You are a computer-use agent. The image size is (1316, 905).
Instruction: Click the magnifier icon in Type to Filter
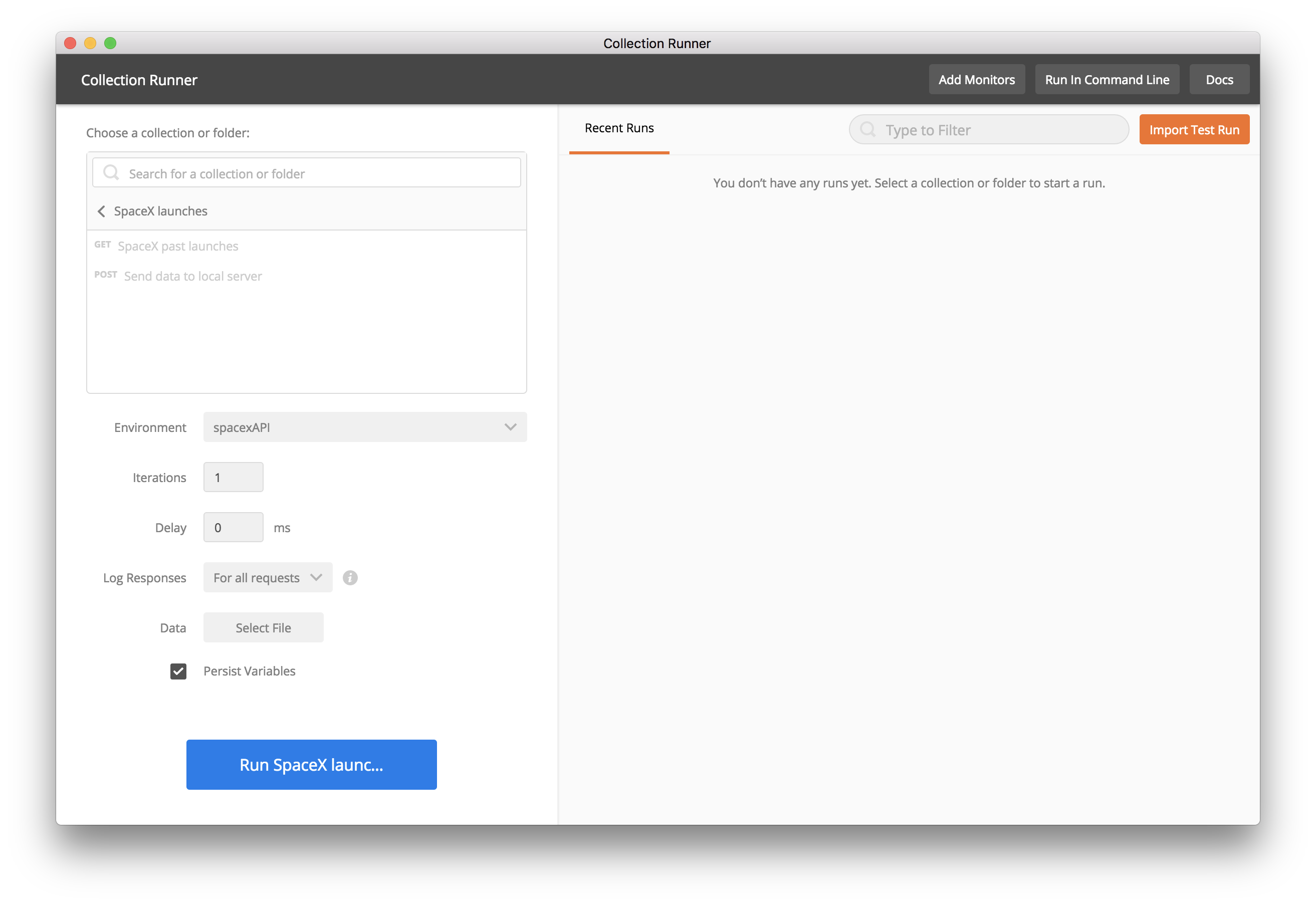[867, 129]
